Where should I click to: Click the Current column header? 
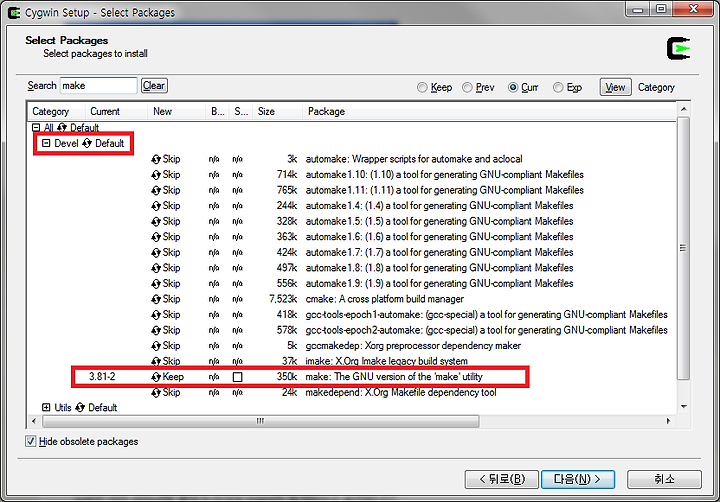pos(116,112)
